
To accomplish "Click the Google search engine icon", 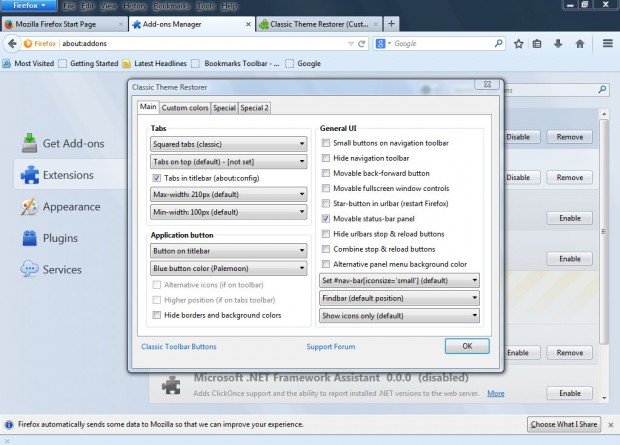I will [380, 44].
